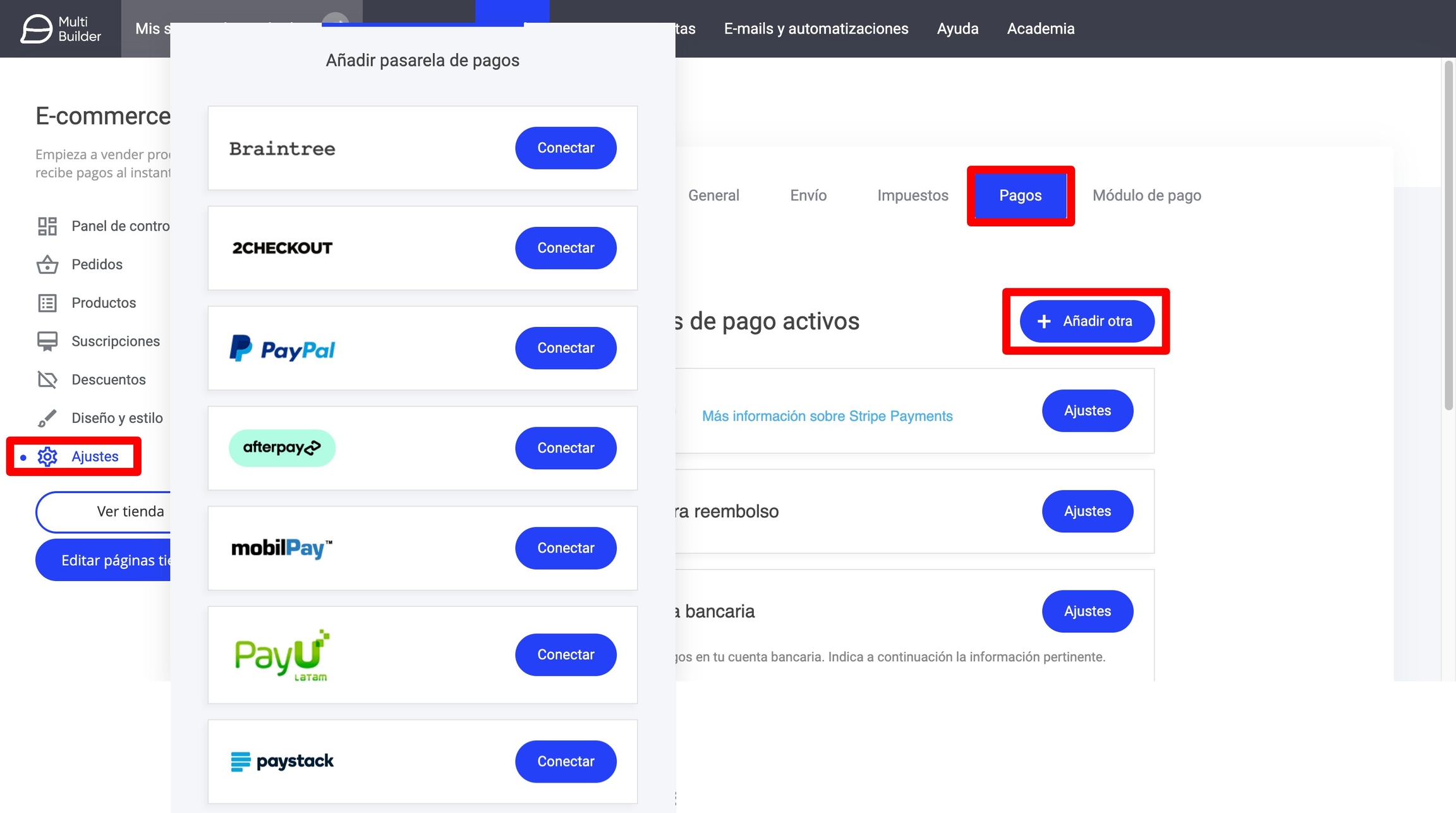Switch to the Pagos tab

coord(1020,195)
